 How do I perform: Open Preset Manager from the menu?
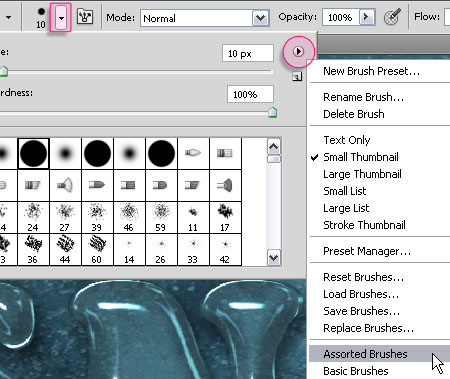(x=367, y=251)
